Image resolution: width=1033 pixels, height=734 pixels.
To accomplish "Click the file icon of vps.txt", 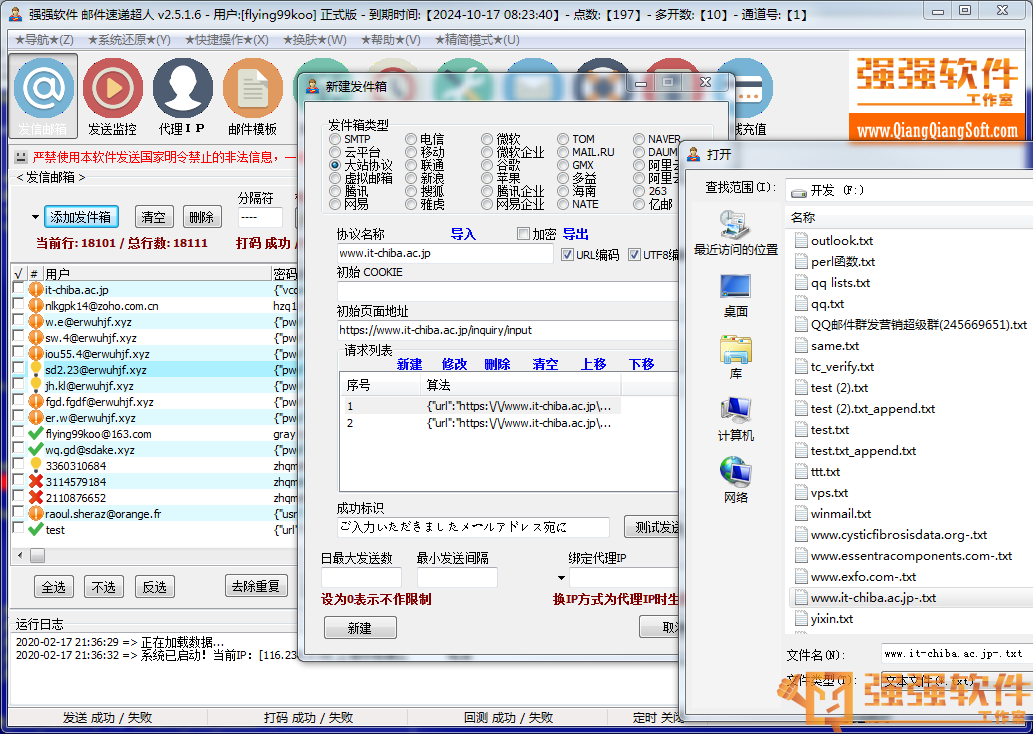I will pyautogui.click(x=800, y=493).
